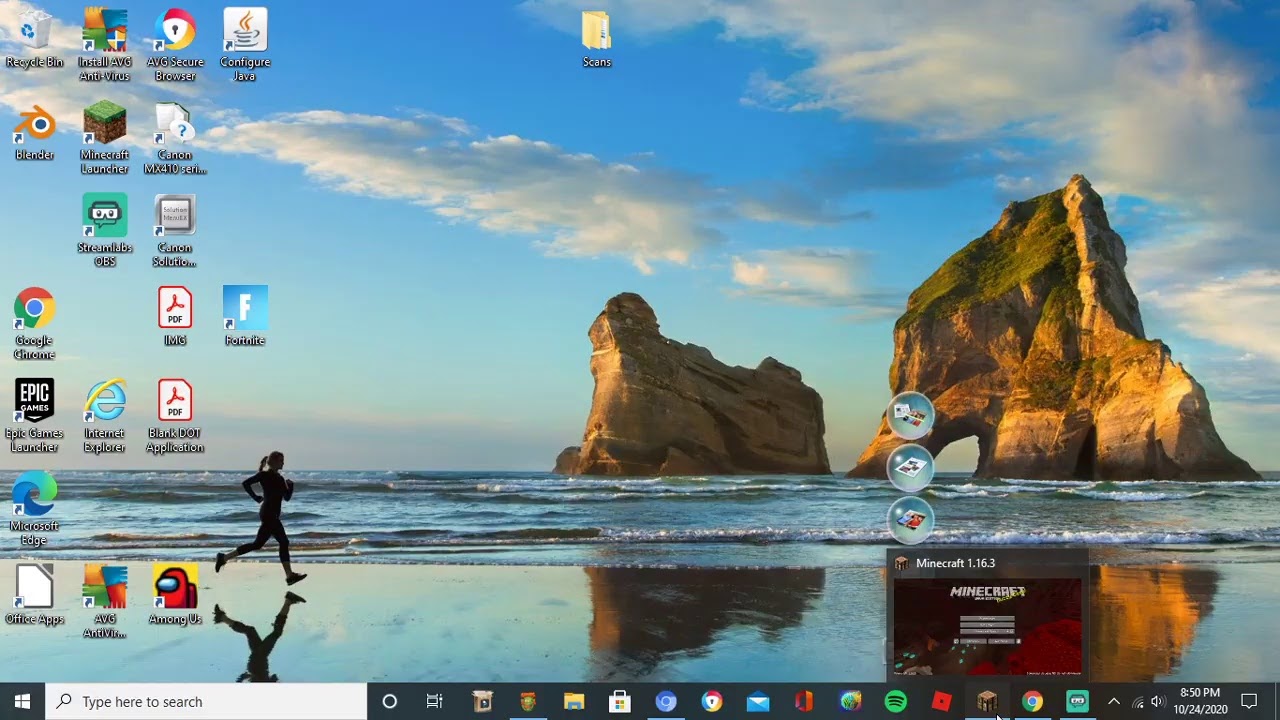Open Streamlabs OBS taskbar icon
This screenshot has height=720, width=1280.
[1077, 702]
